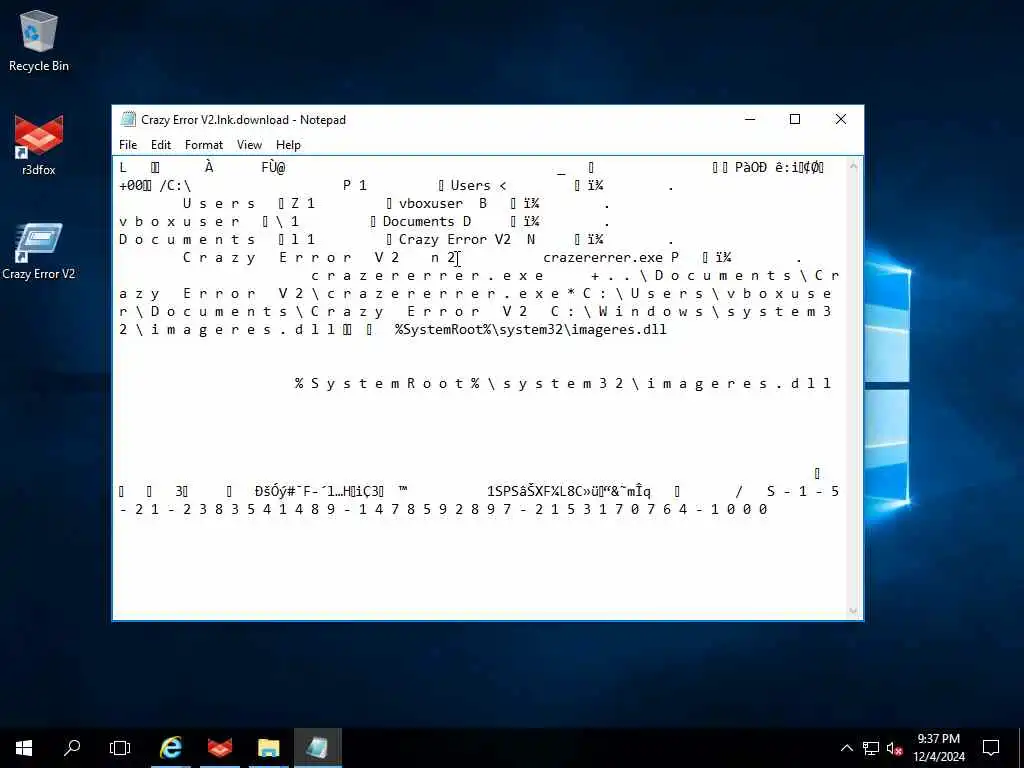Open the File menu in Notepad
The image size is (1024, 768).
pos(128,145)
